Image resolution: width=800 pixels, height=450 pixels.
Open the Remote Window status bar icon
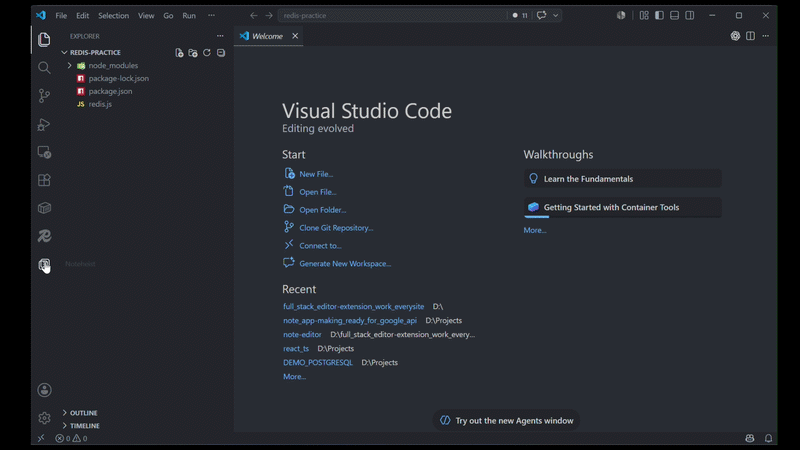tap(41, 438)
